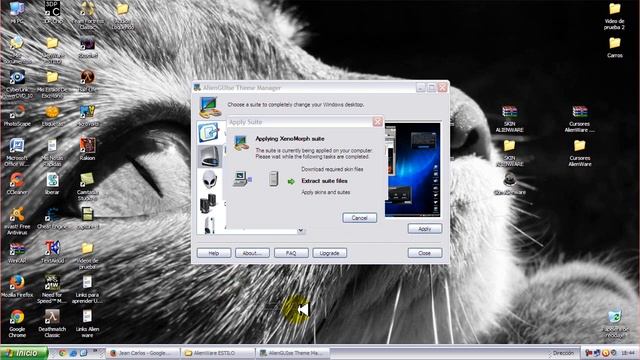Open the TextAloud desktop shortcut
This screenshot has width=640, height=360.
point(52,252)
